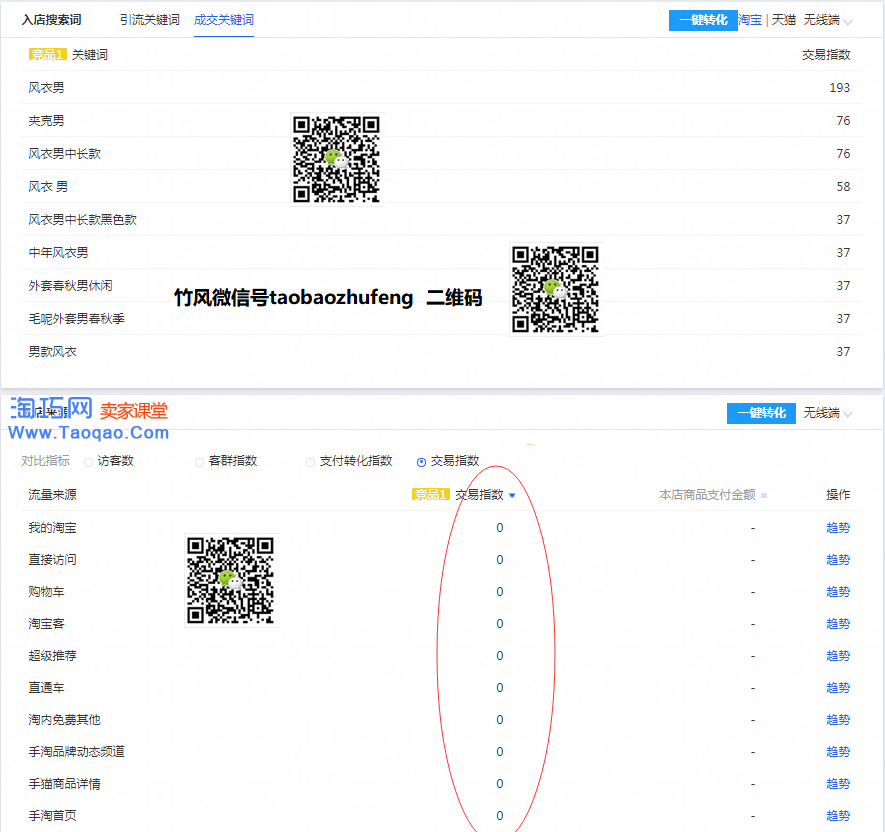This screenshot has height=832, width=885.
Task: Click the 竞品1 badge beside 关键词
Action: [47, 55]
